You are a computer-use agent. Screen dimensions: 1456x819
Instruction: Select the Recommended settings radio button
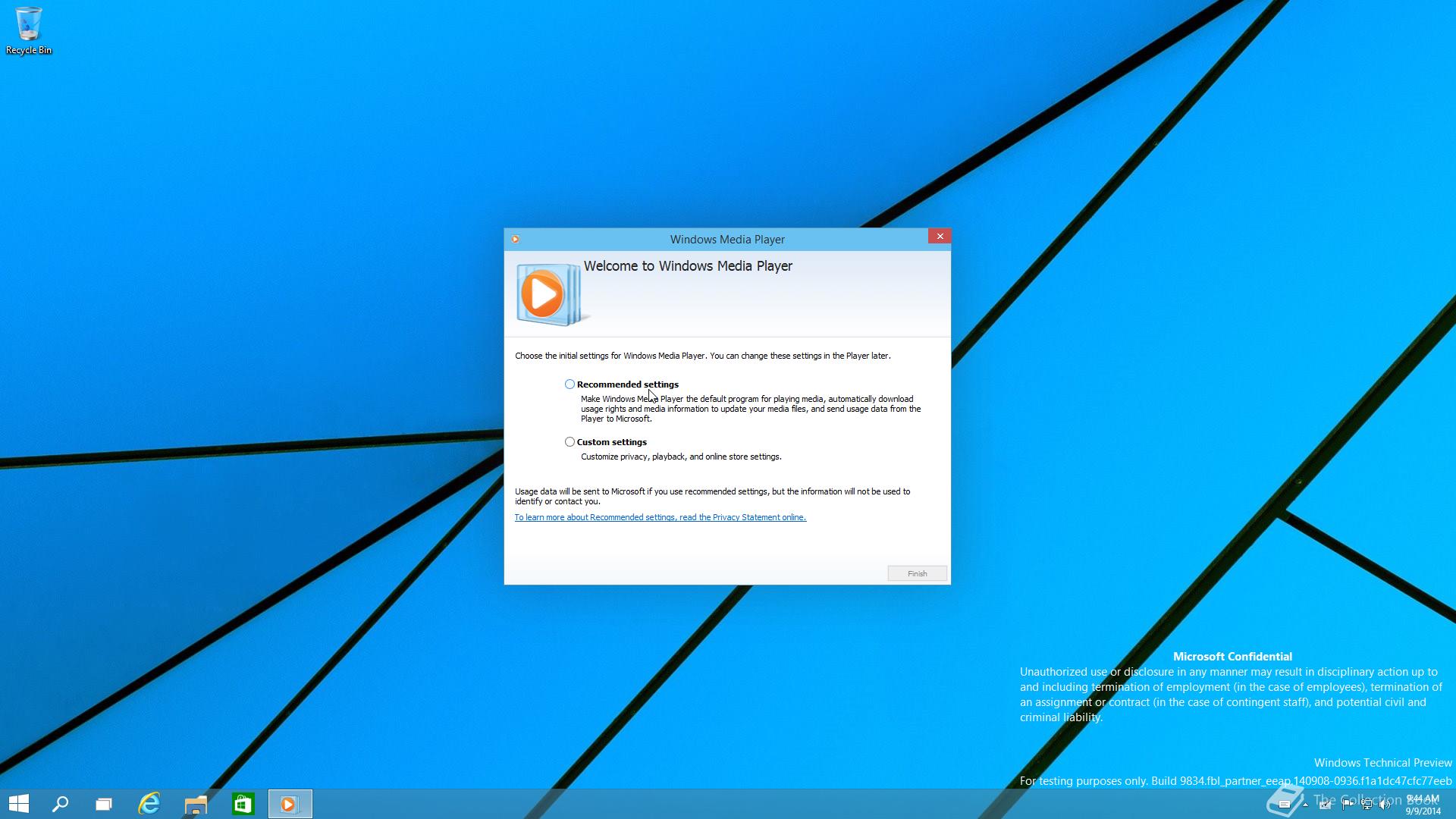pyautogui.click(x=570, y=384)
